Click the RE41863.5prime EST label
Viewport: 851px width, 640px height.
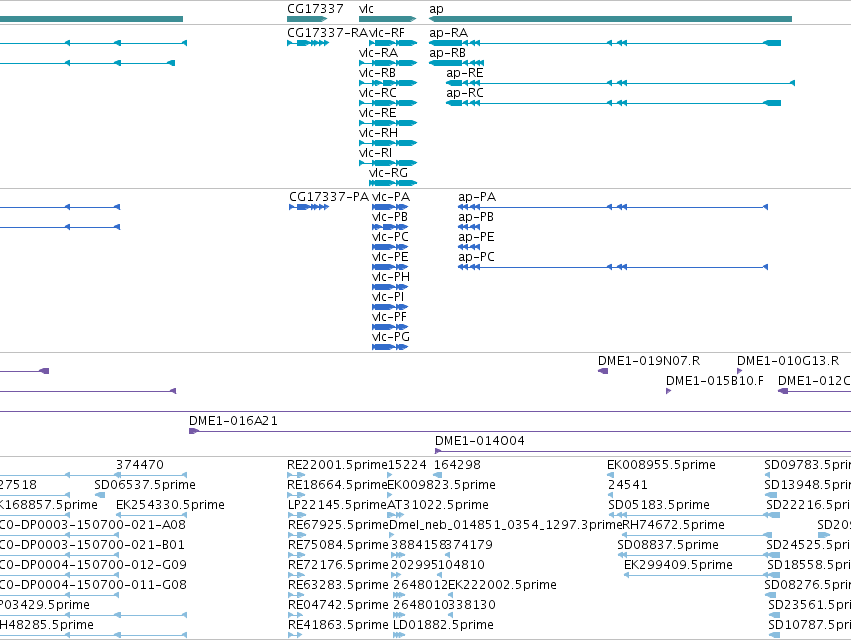(x=338, y=625)
